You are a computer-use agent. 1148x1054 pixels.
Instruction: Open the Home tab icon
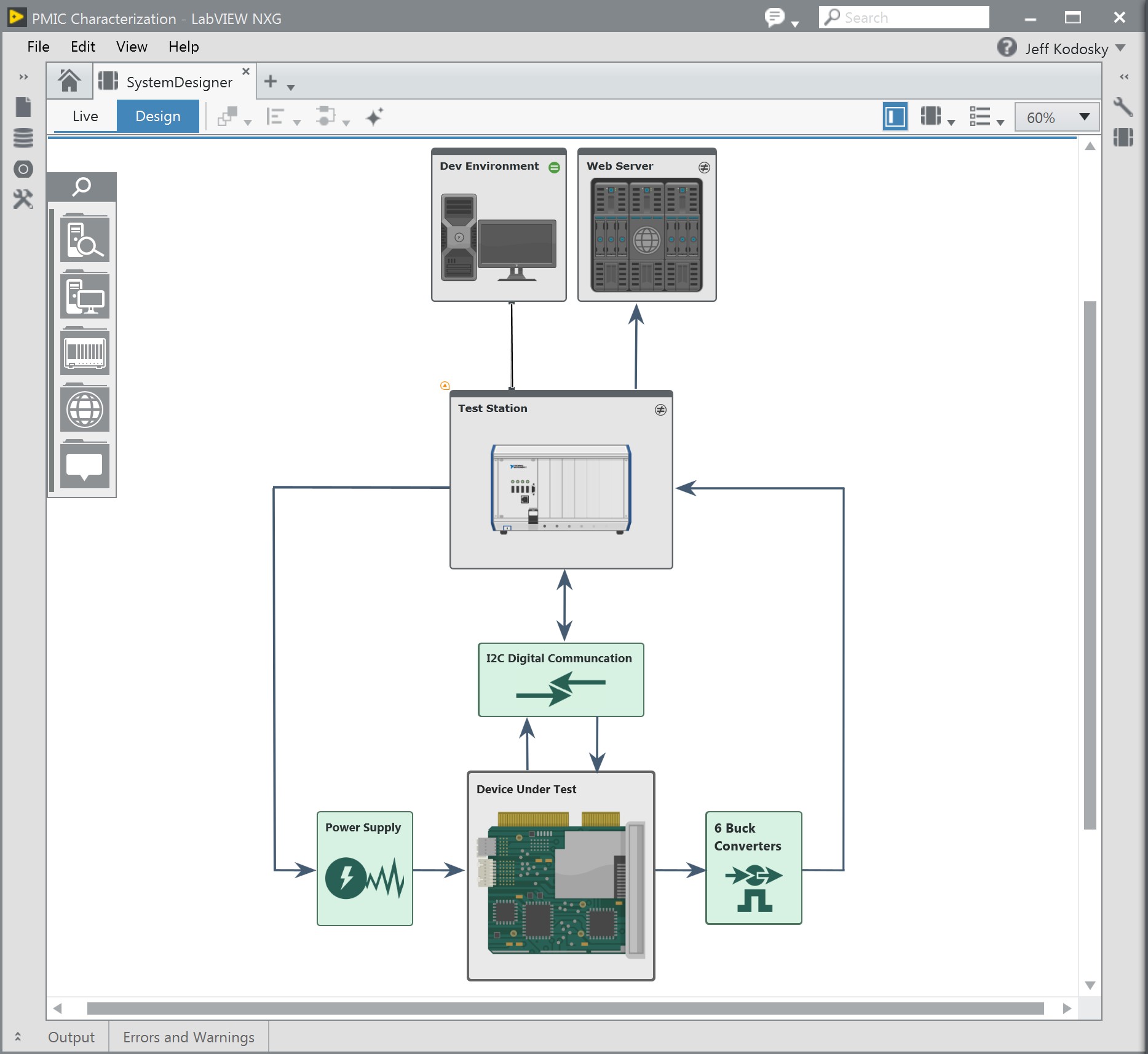[69, 81]
